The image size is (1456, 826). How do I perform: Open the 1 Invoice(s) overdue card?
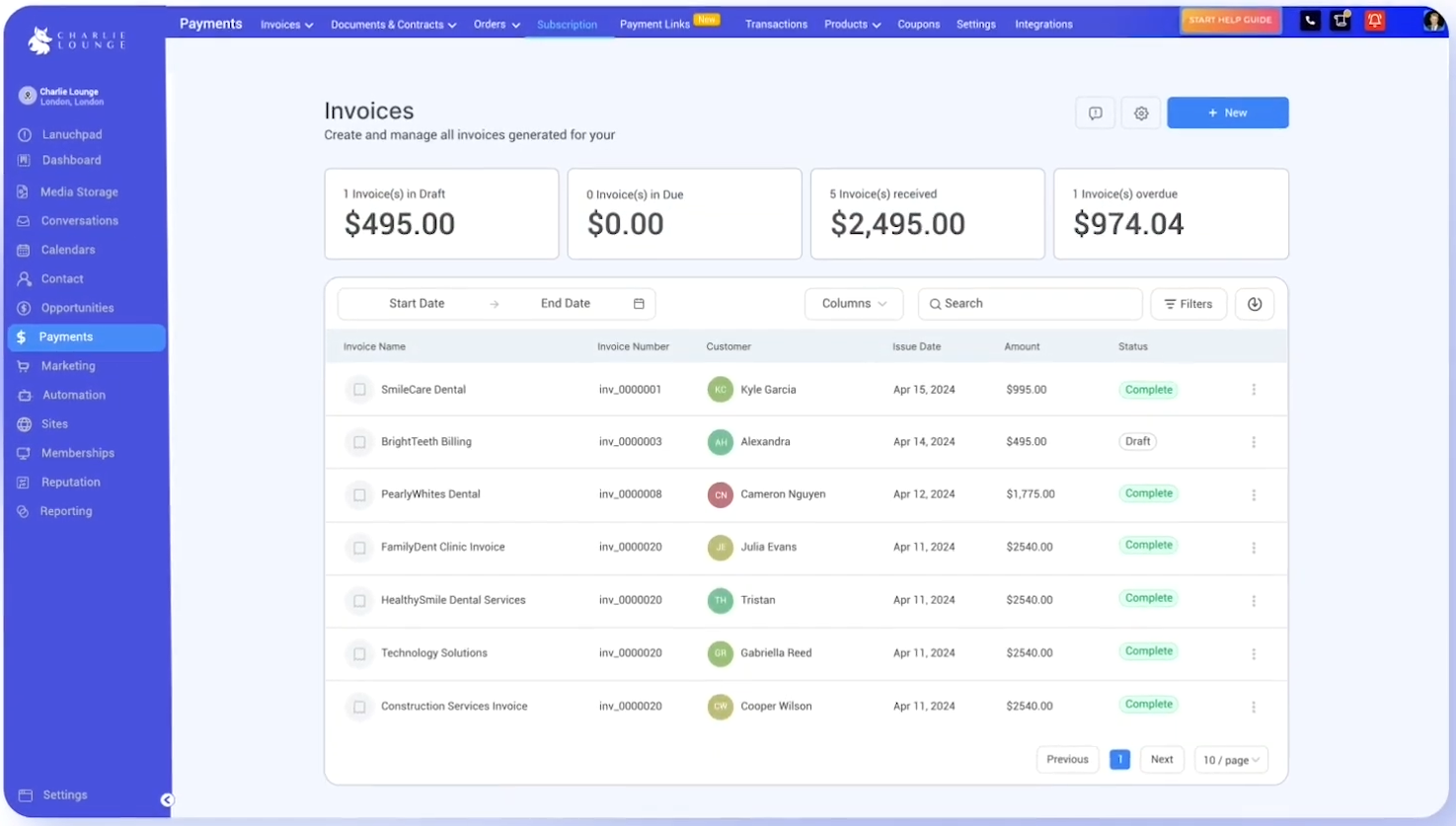point(1171,214)
